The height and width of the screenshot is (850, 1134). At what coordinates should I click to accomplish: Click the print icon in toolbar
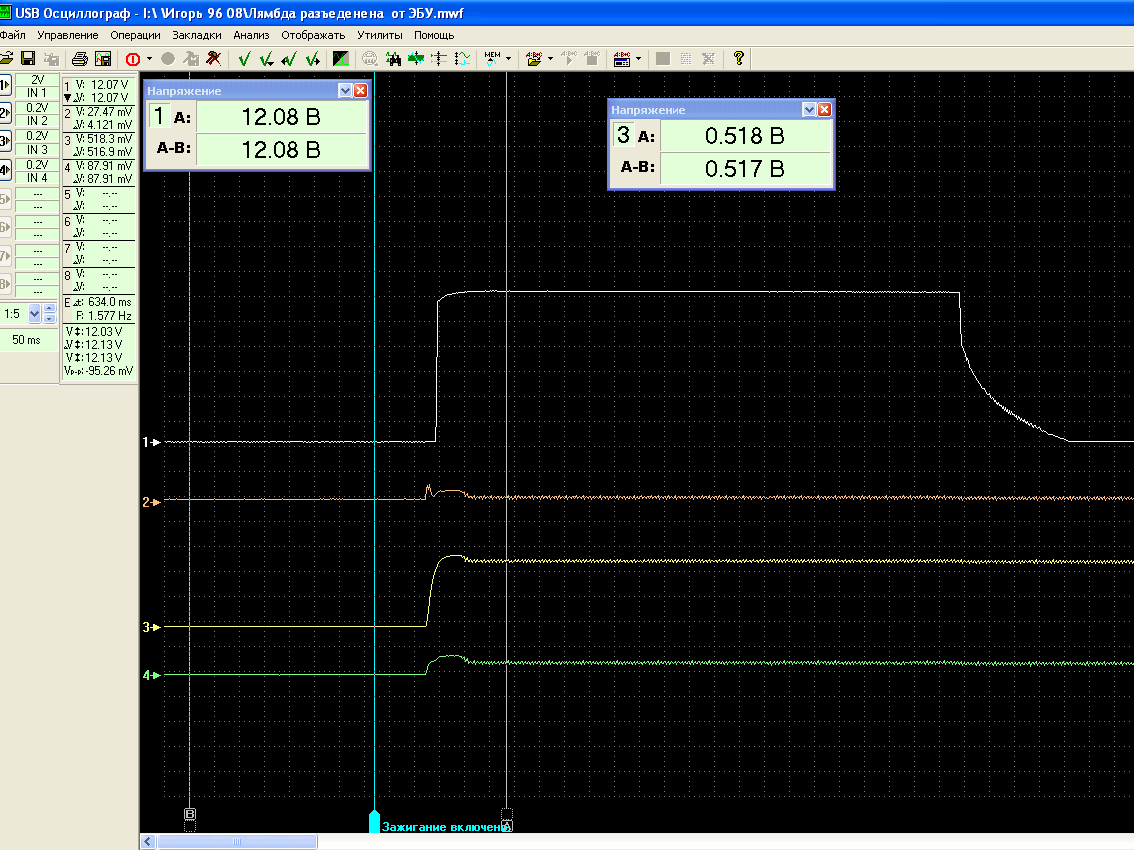click(80, 59)
